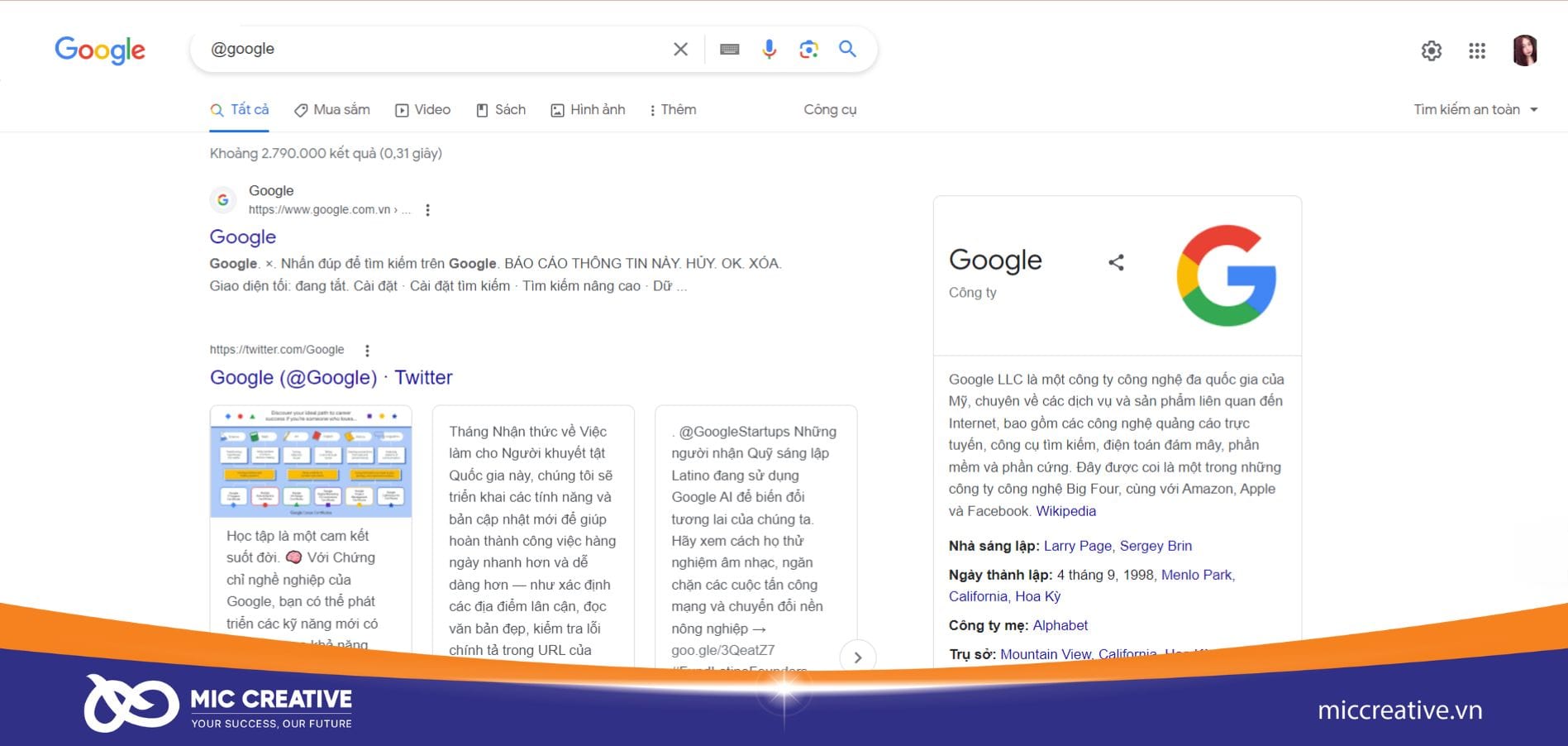Viewport: 1568px width, 746px height.
Task: Open Google apps grid icon
Action: pyautogui.click(x=1477, y=50)
